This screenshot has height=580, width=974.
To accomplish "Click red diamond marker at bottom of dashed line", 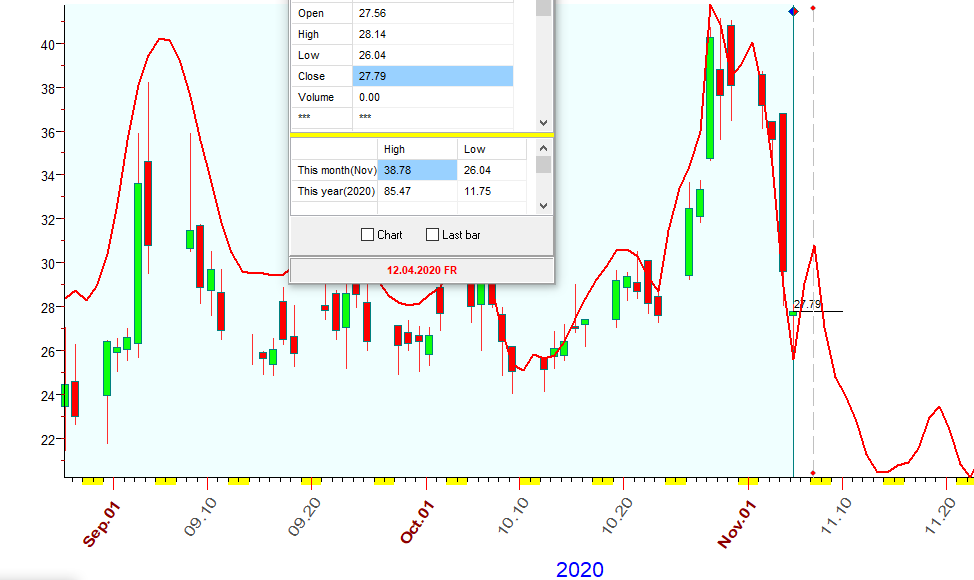I will point(813,473).
